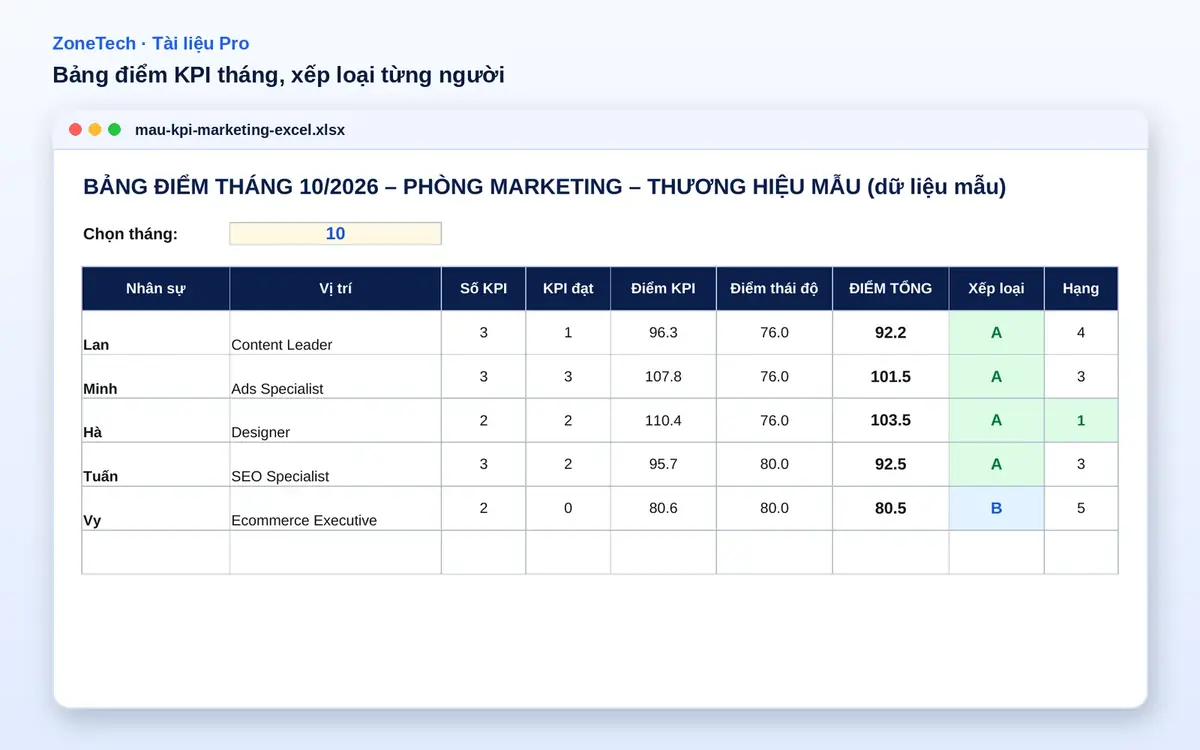The image size is (1200, 750).
Task: Click the Xếp loại column header
Action: tap(996, 289)
